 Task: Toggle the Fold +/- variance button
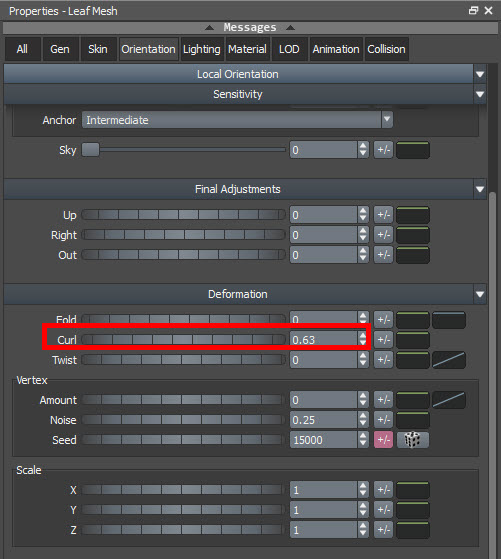point(383,320)
